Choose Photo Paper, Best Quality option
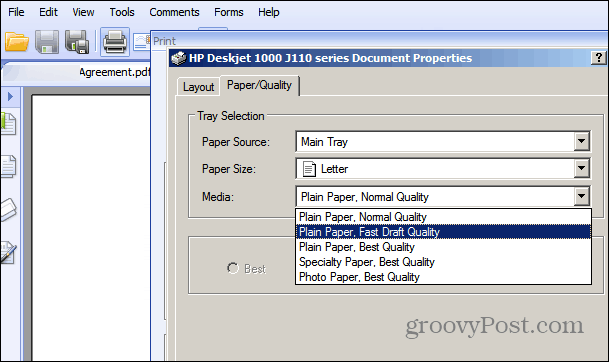 (443, 277)
